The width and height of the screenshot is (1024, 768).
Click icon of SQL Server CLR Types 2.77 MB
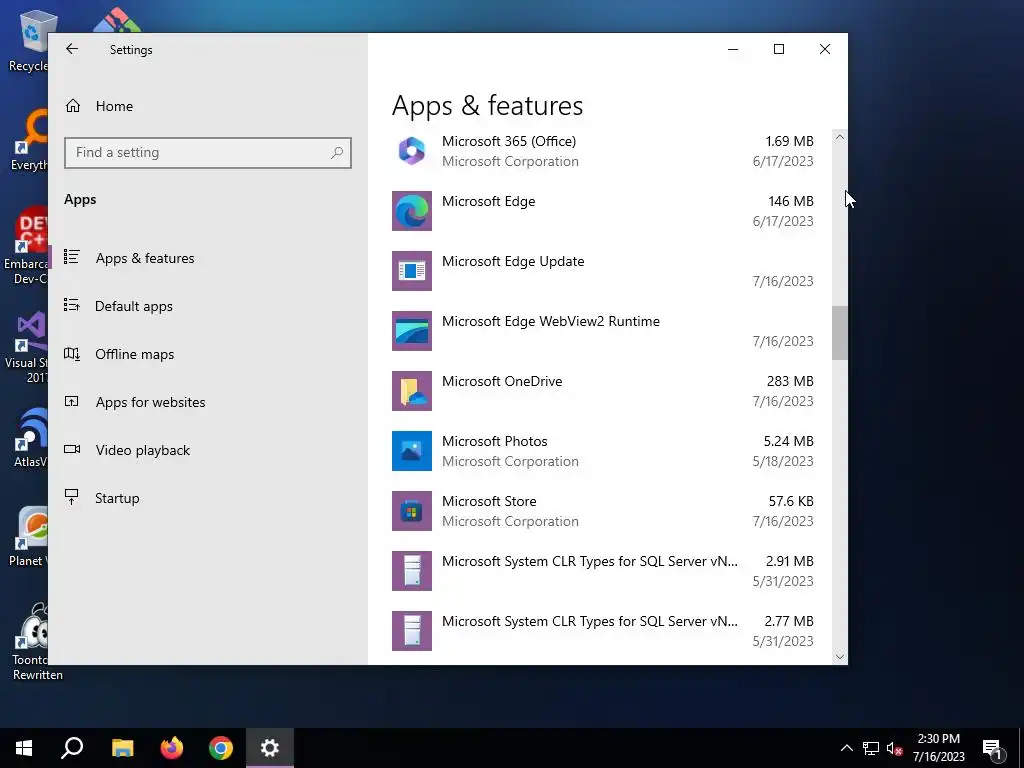[411, 632]
